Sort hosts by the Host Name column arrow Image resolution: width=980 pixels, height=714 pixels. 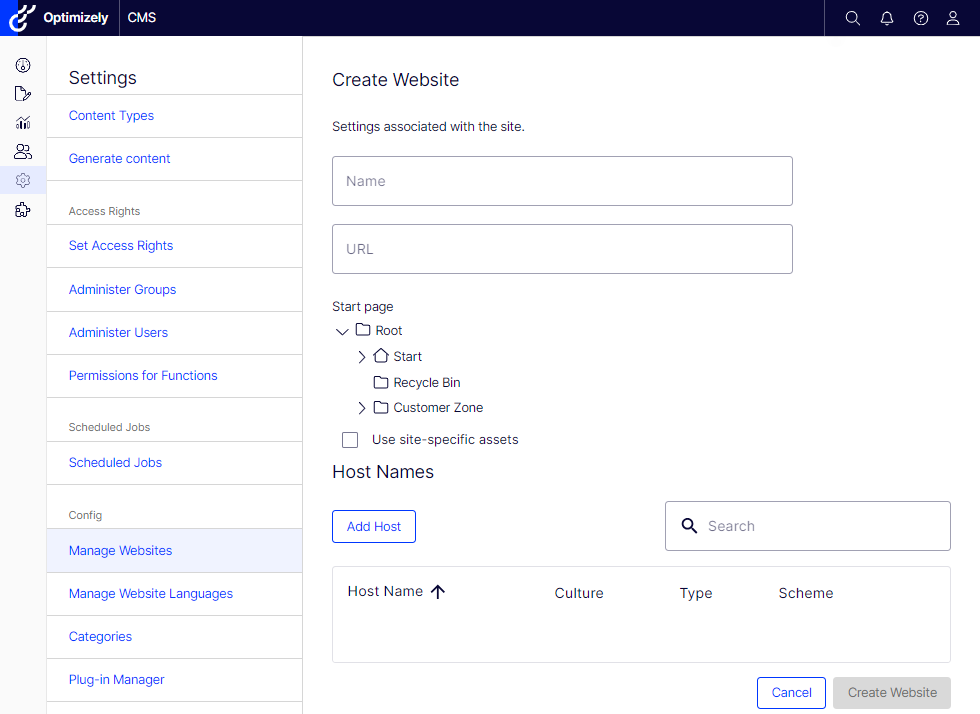438,591
